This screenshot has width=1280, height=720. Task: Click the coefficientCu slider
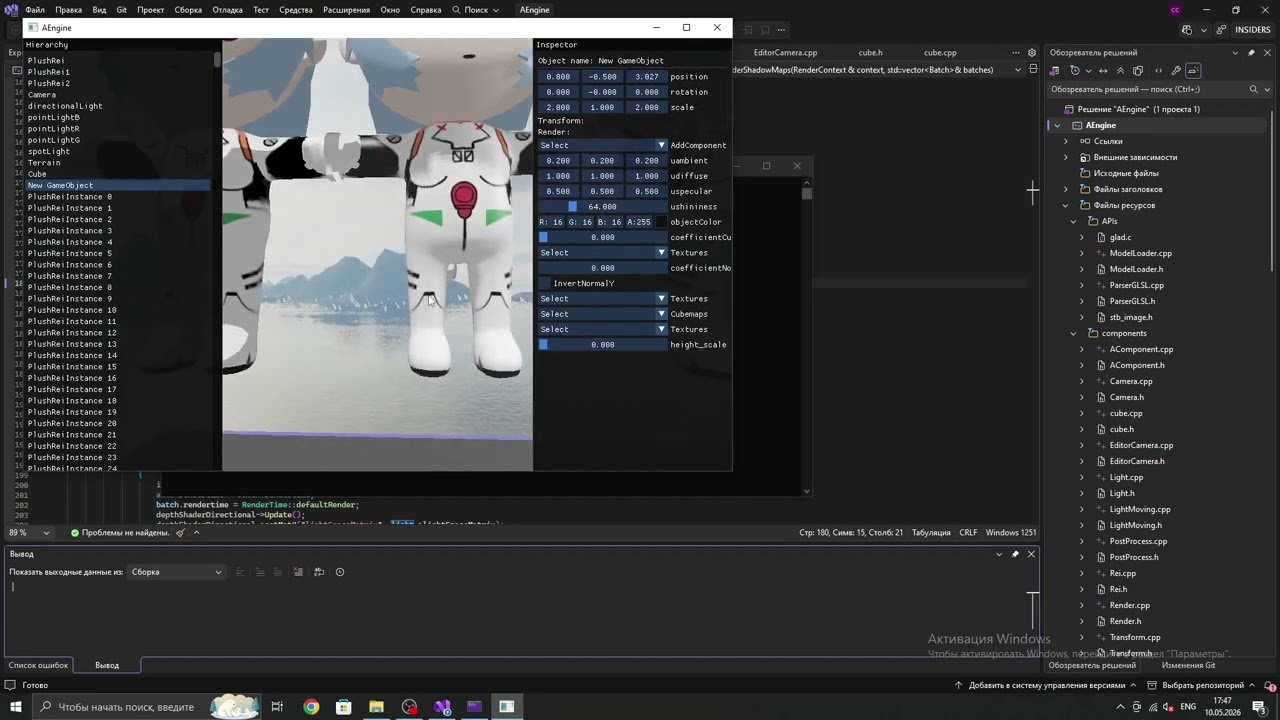[602, 237]
